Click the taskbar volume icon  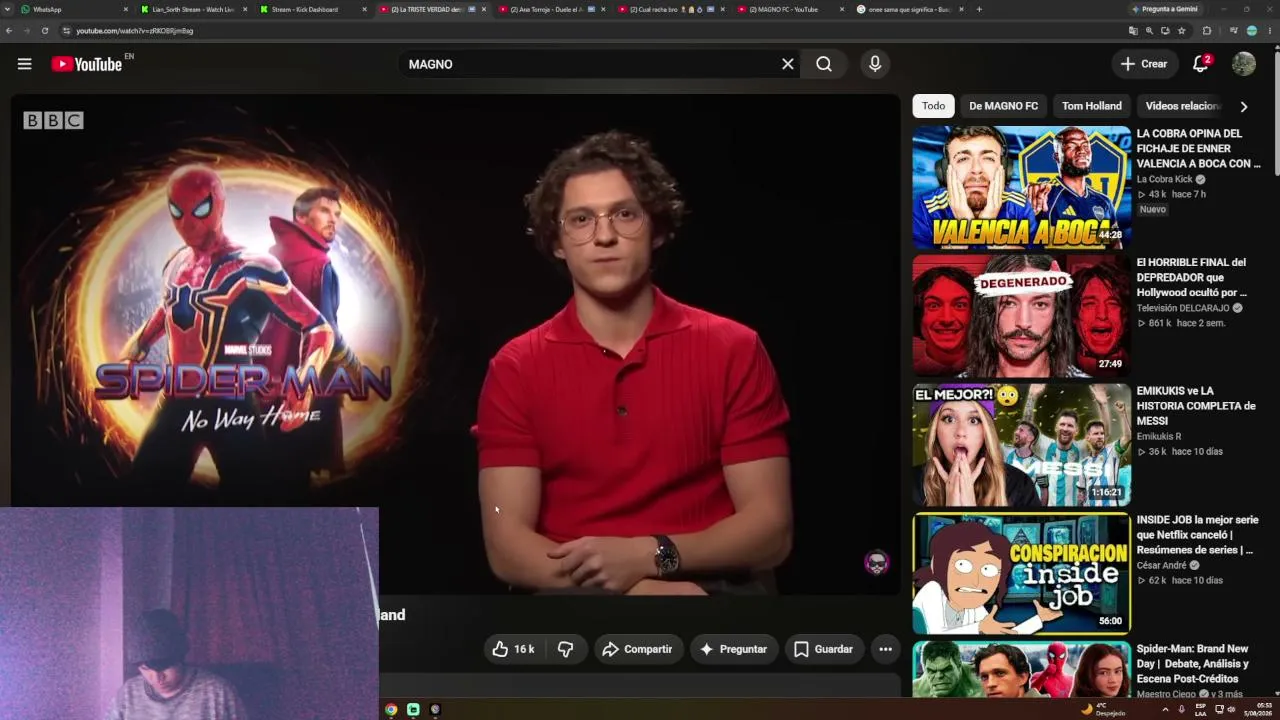point(1231,710)
